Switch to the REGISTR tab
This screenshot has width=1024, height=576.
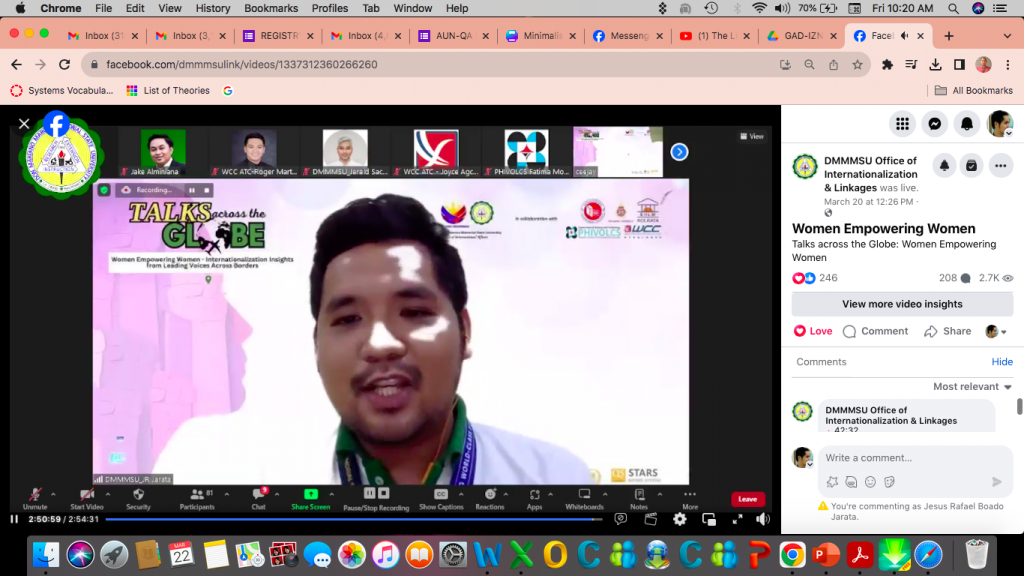(278, 36)
